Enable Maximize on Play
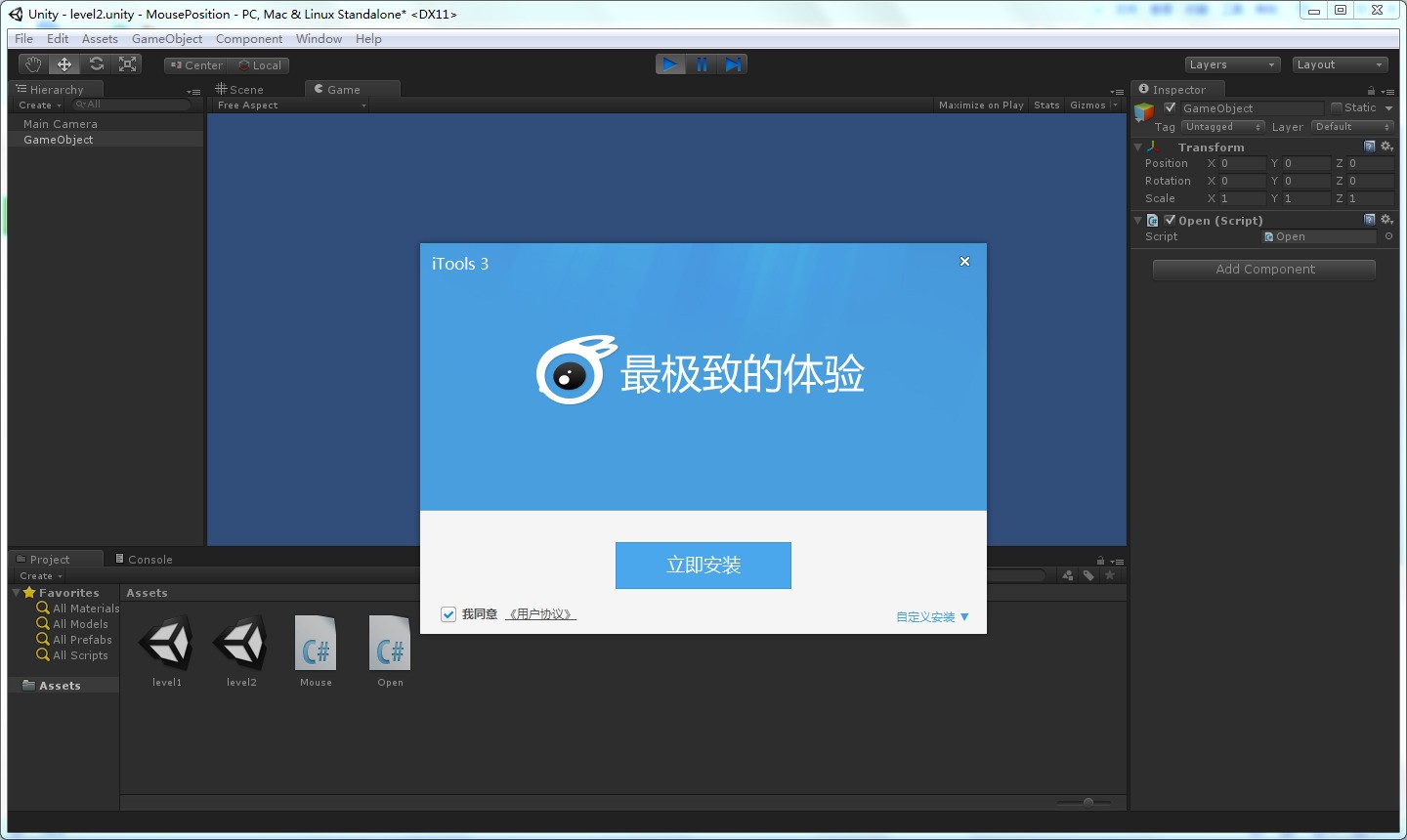Screen dimensions: 1407x840 [981, 105]
